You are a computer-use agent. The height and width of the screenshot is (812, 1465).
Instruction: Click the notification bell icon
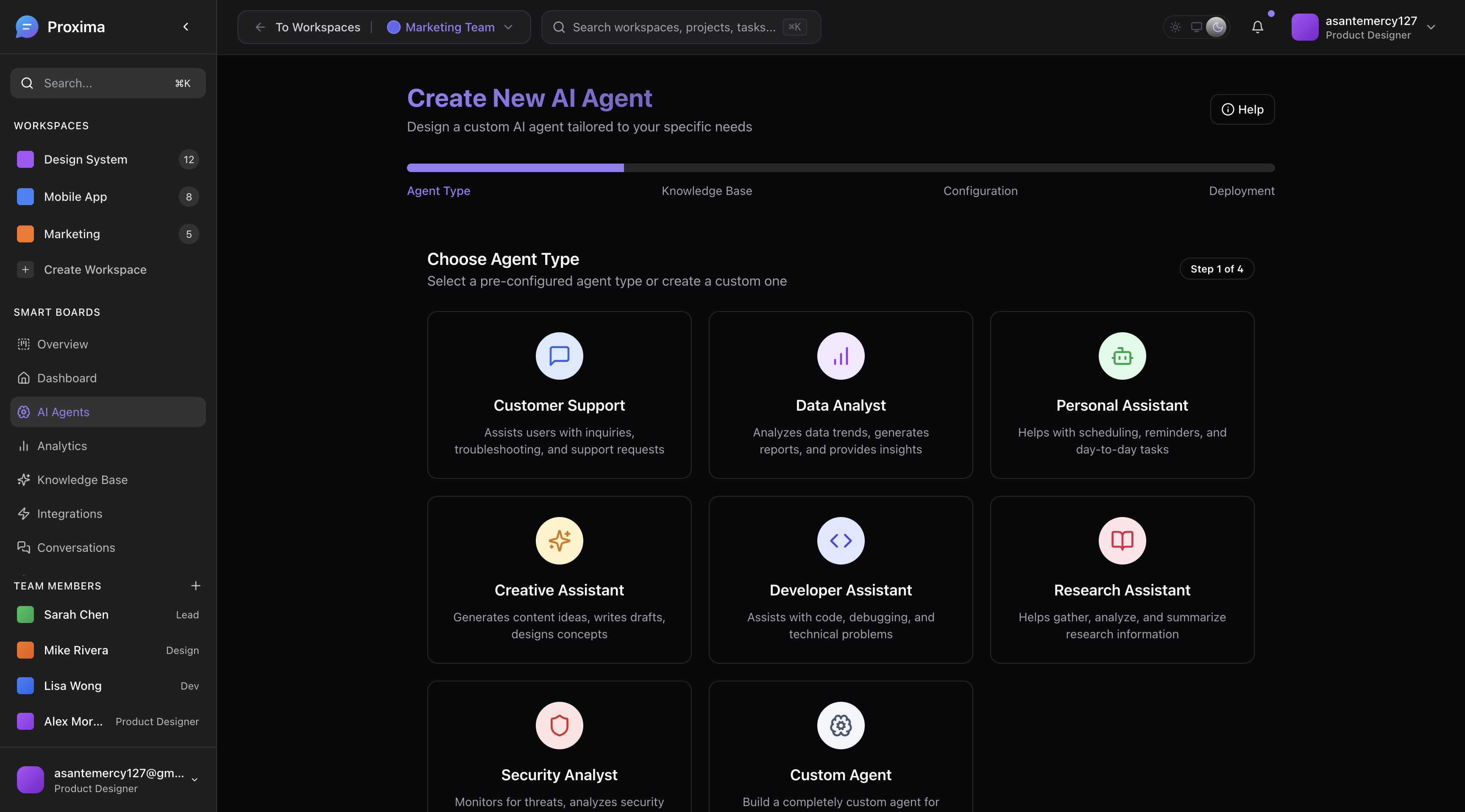coord(1257,27)
